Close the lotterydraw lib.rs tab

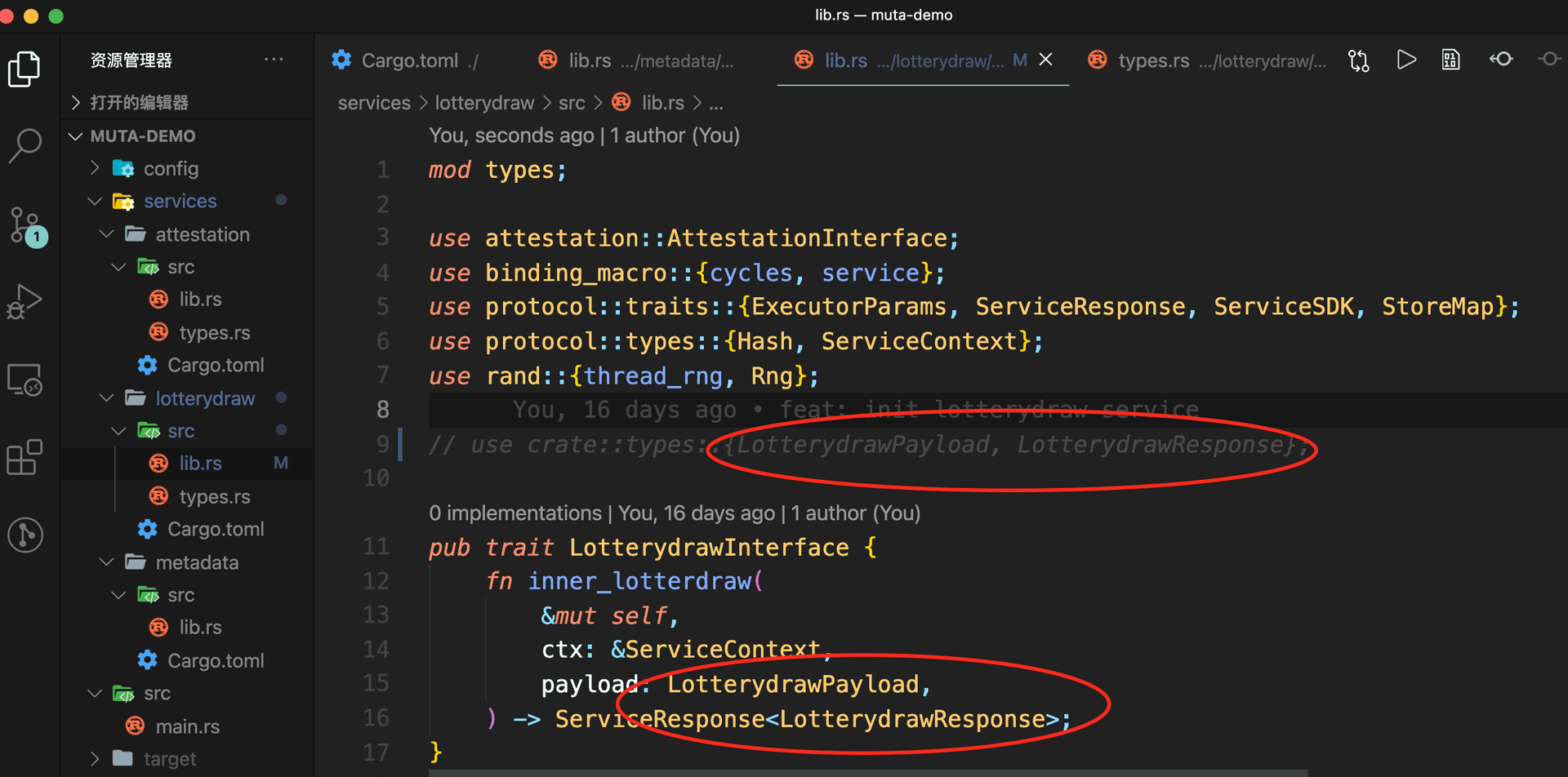pyautogui.click(x=1045, y=60)
